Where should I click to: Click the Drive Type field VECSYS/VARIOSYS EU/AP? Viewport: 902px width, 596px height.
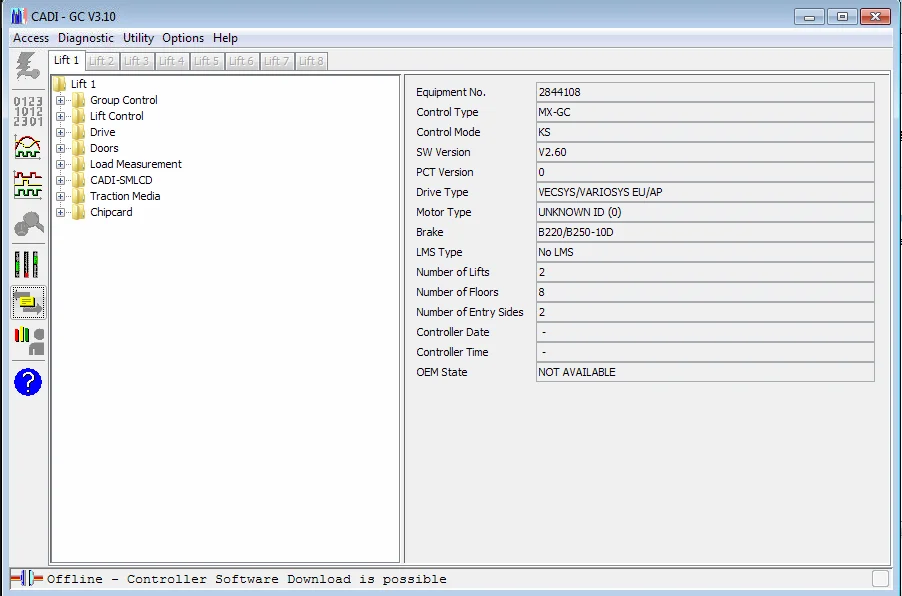pos(705,192)
